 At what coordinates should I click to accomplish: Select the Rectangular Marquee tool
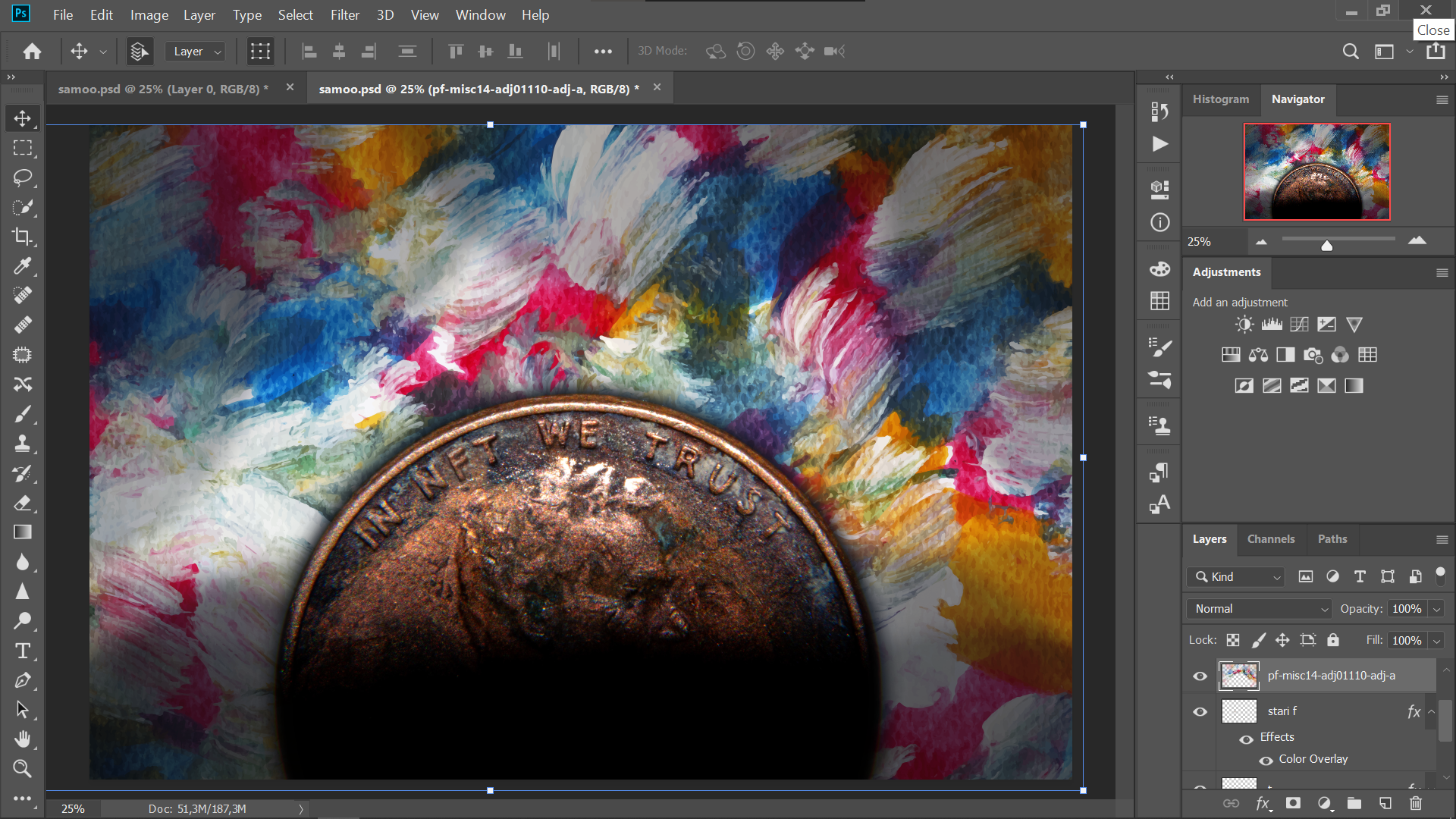22,148
